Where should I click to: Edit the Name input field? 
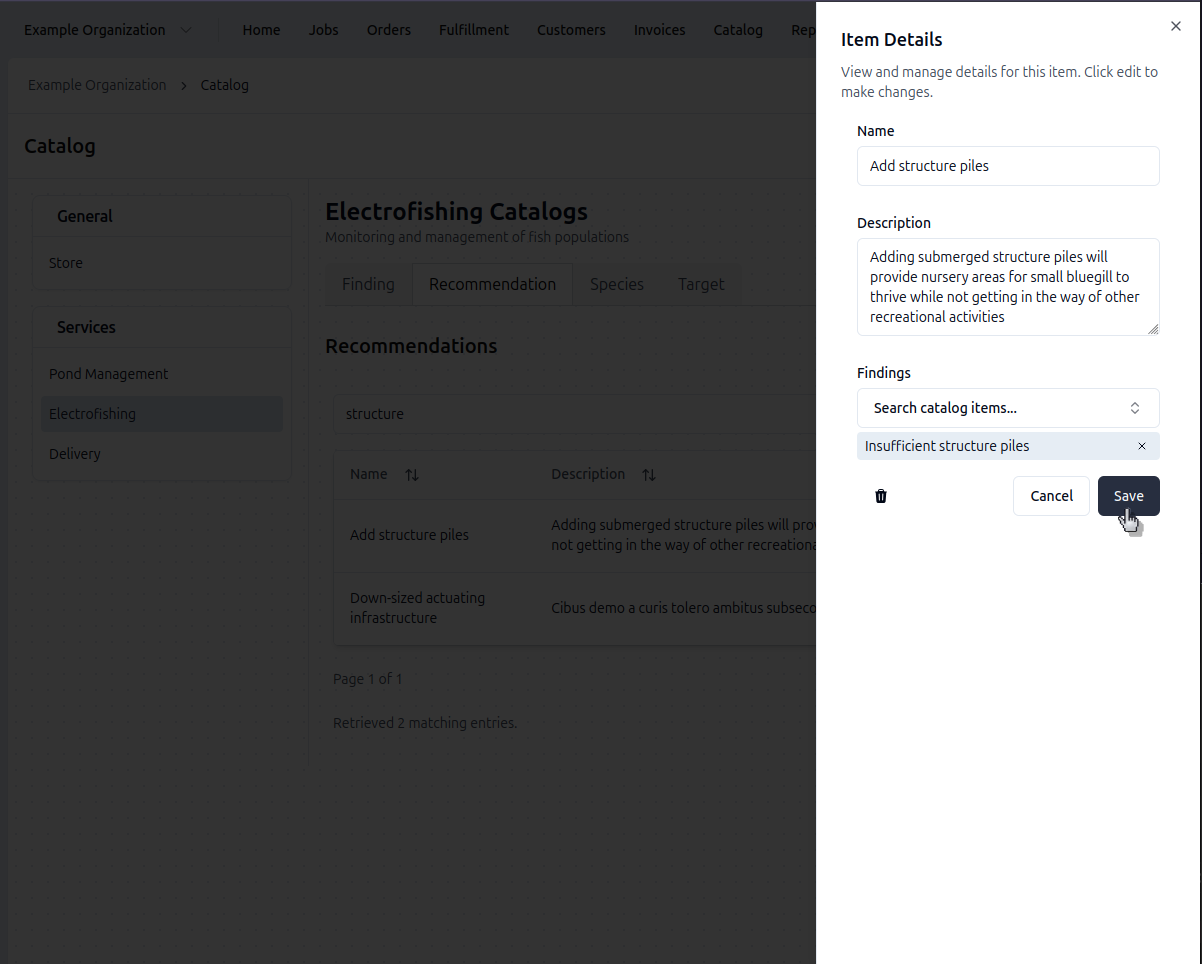1008,166
